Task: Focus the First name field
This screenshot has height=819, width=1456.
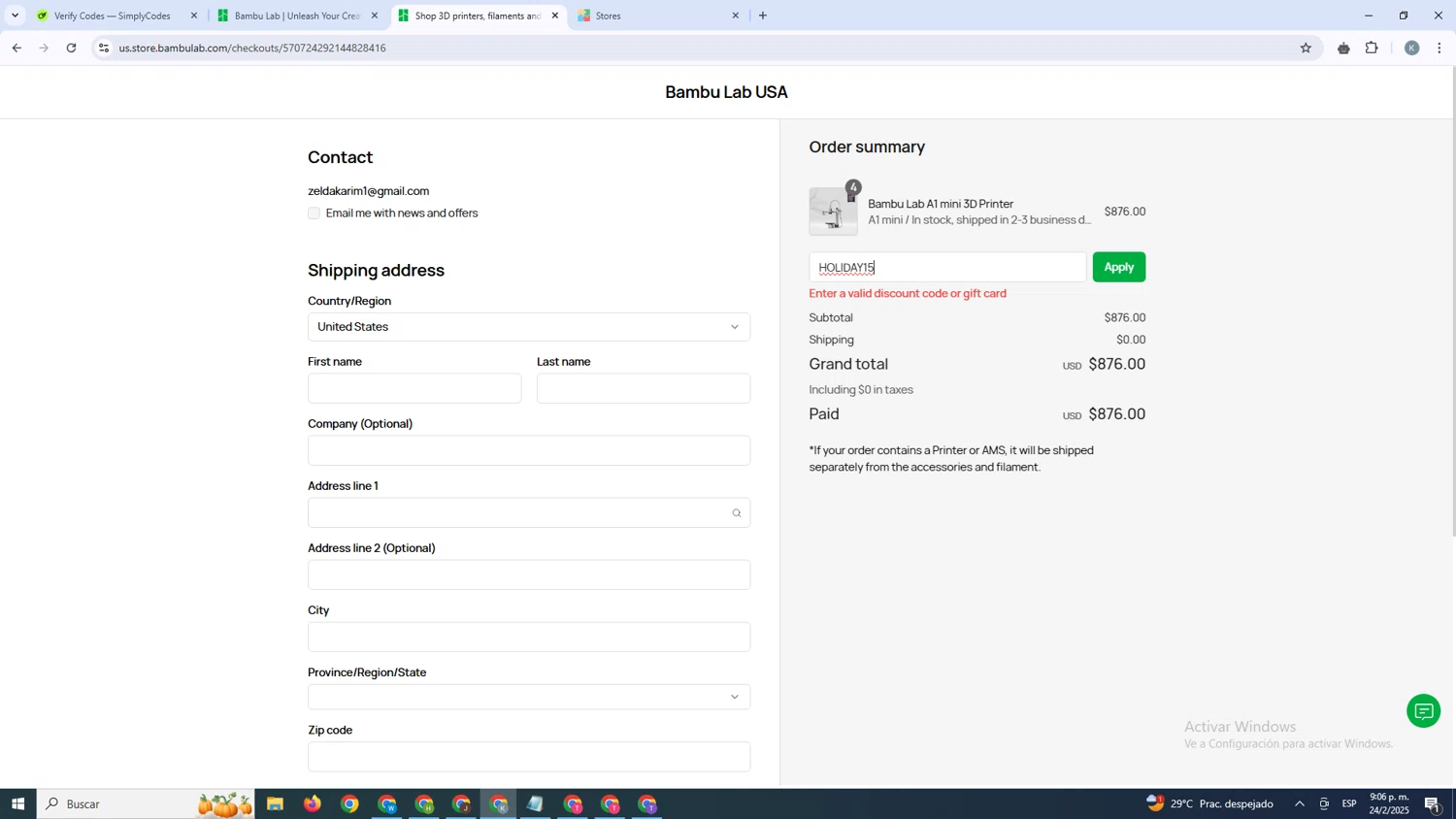Action: [x=414, y=388]
